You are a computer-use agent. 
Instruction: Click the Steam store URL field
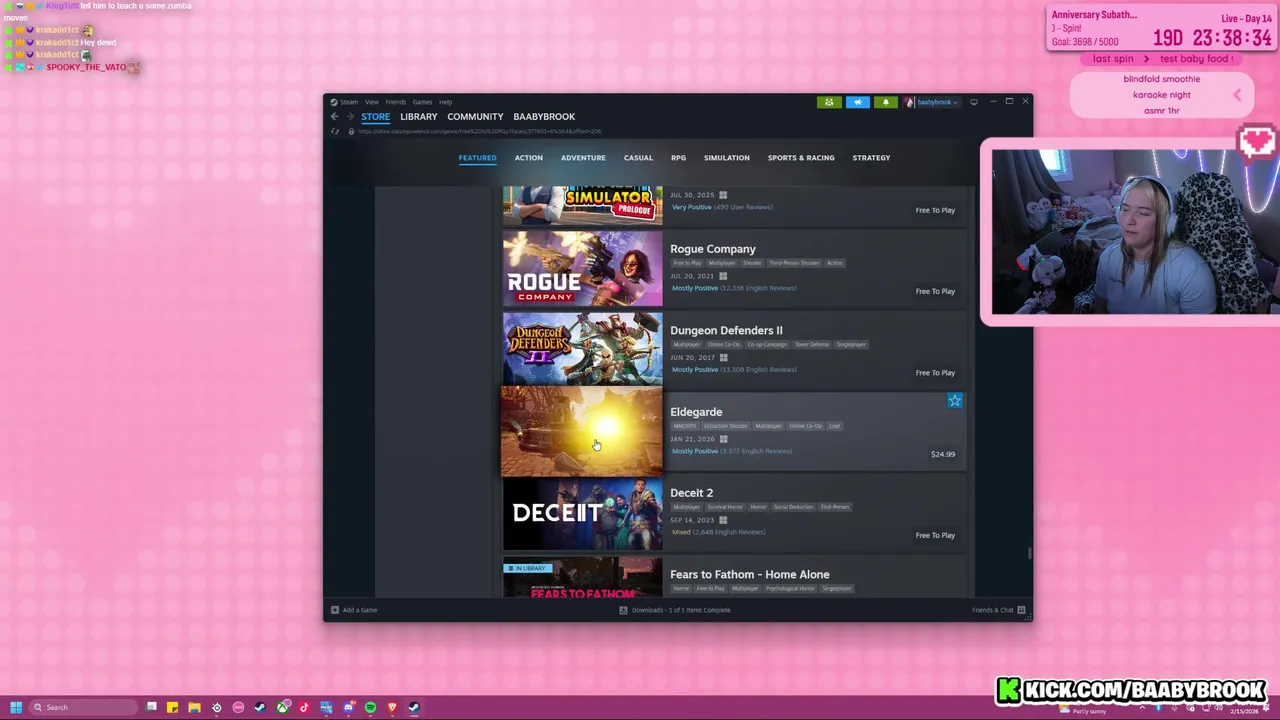click(x=480, y=131)
